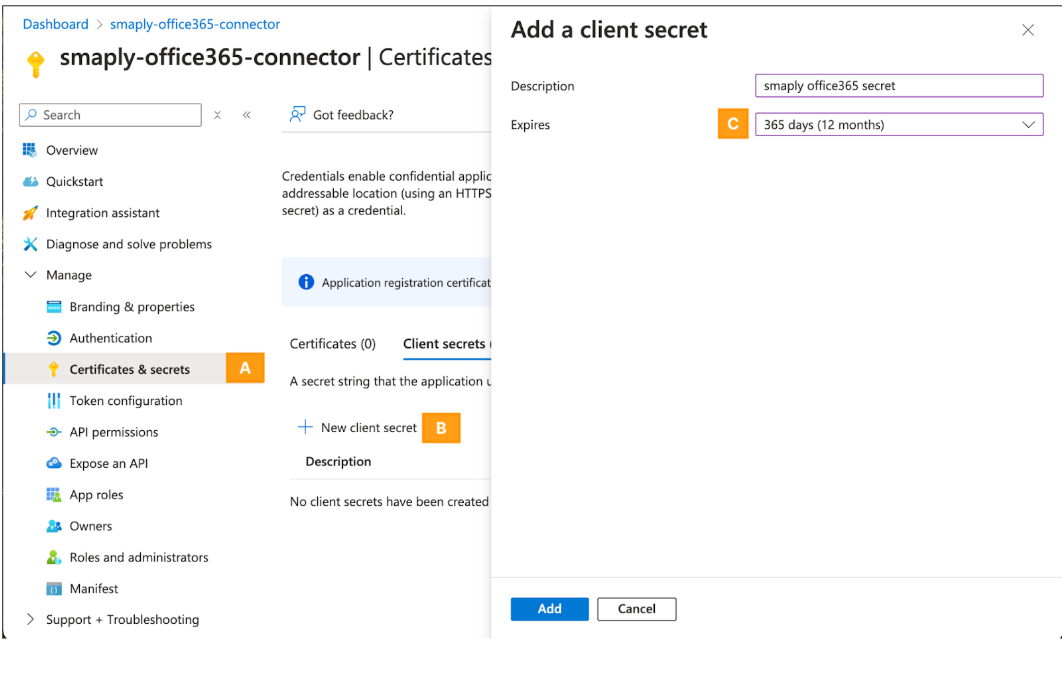Go to Authentication page
The height and width of the screenshot is (690, 1062).
tap(111, 338)
